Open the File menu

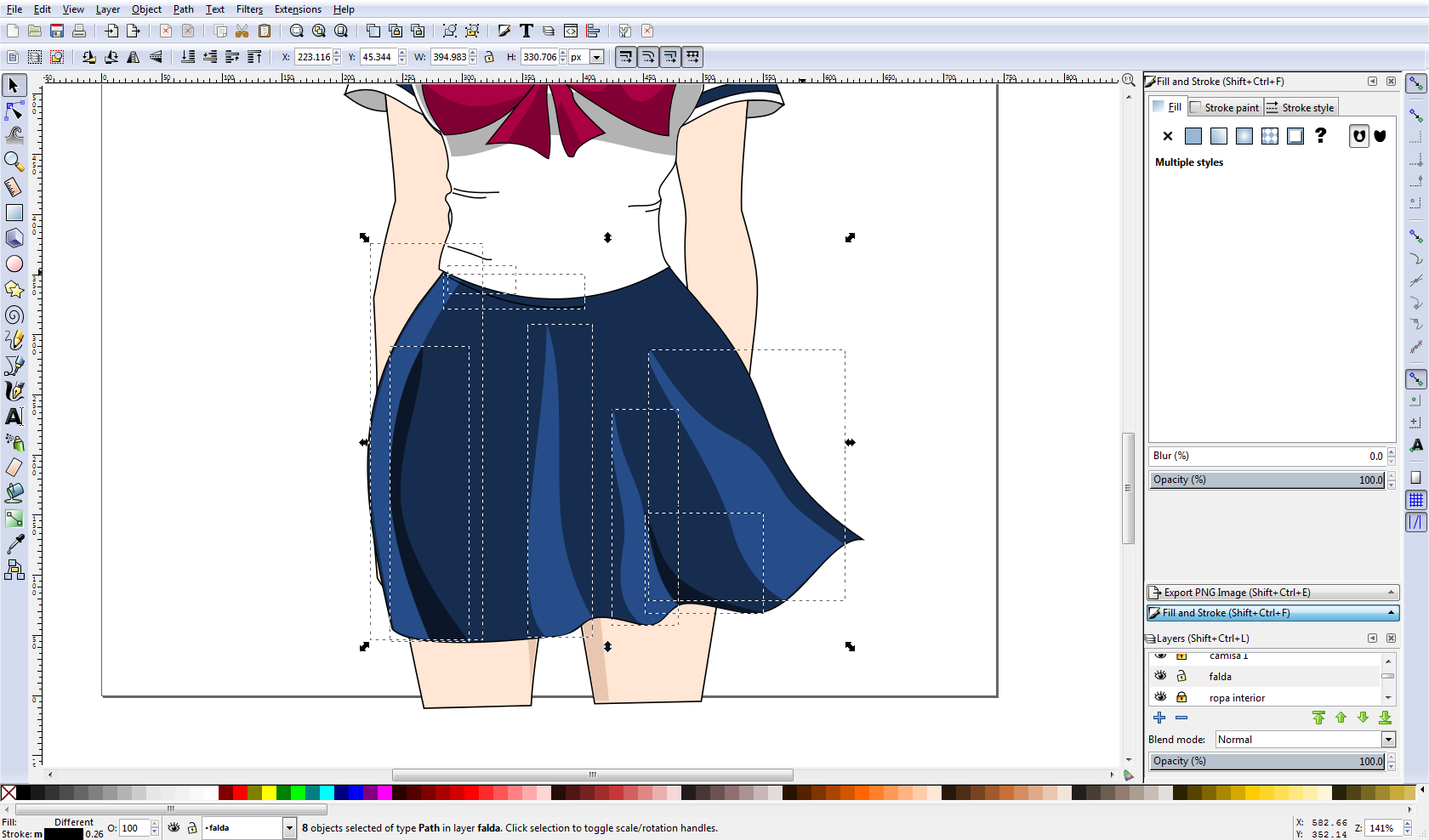tap(14, 9)
